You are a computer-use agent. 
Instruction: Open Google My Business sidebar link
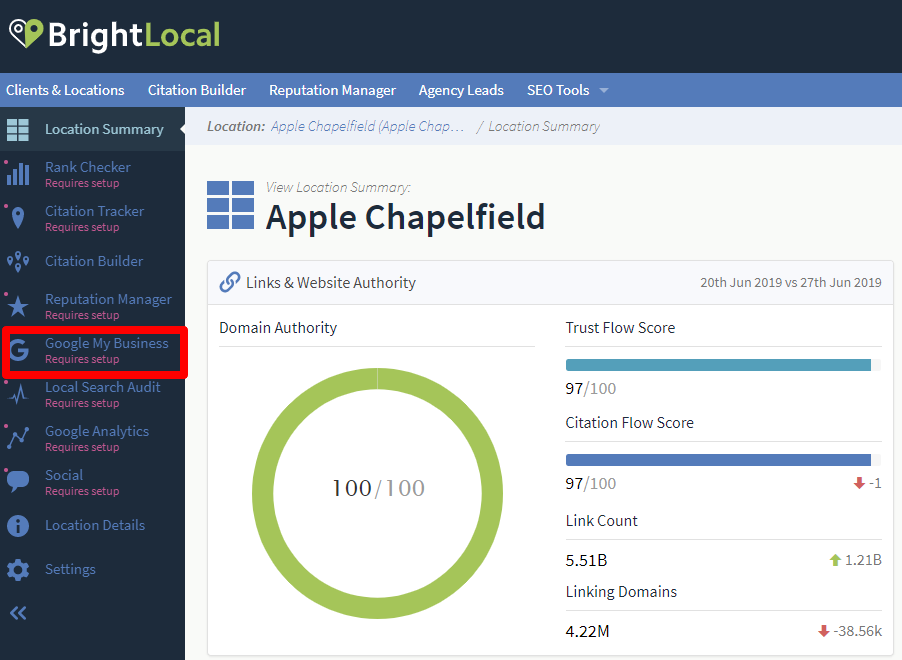tap(107, 344)
